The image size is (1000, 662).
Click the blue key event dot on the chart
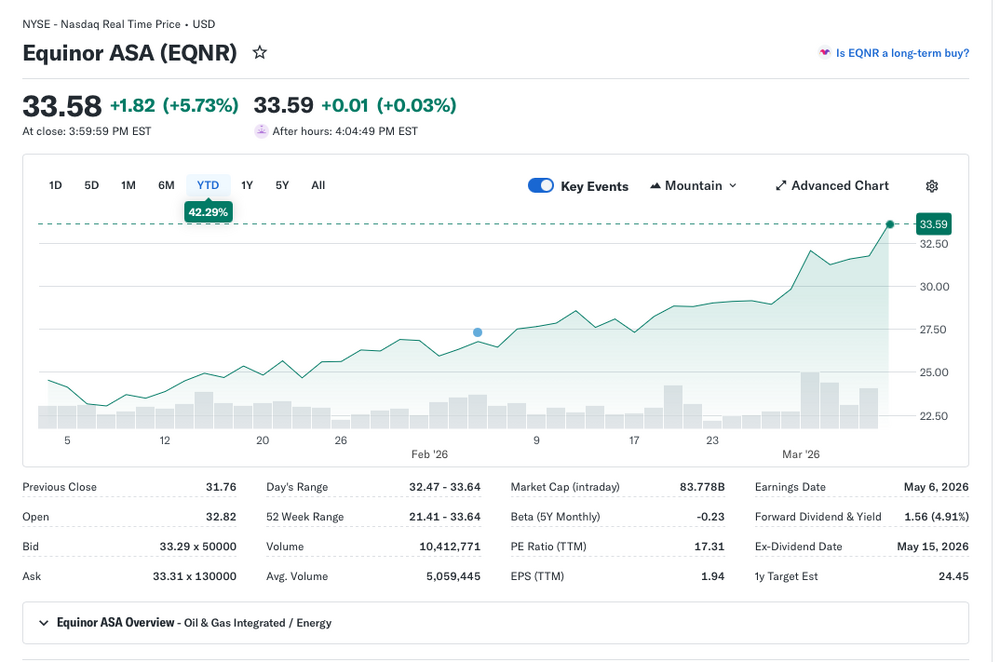click(478, 332)
